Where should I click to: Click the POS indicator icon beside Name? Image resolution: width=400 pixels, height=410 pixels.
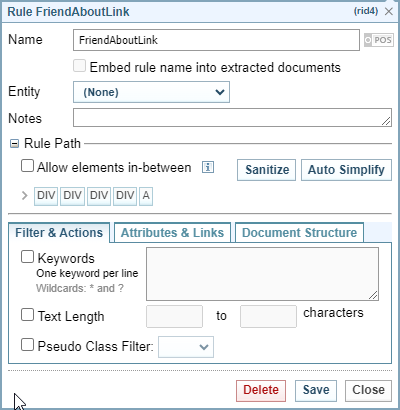(x=379, y=40)
